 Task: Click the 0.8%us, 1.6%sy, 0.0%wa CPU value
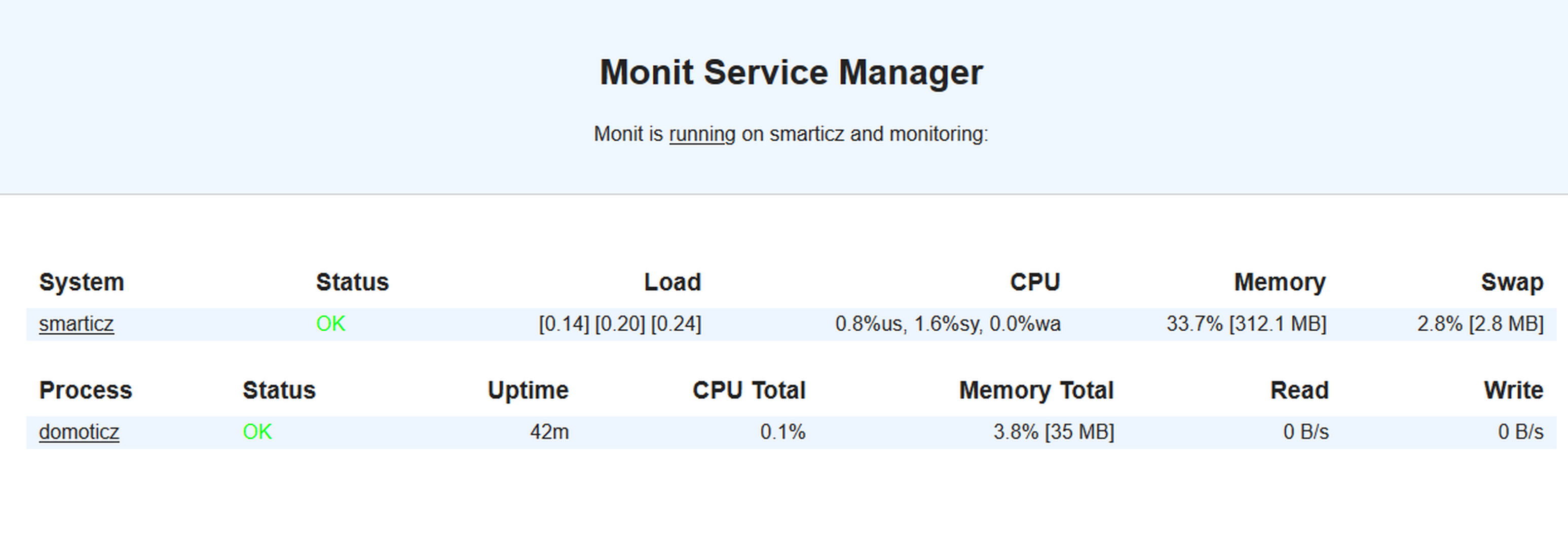948,324
